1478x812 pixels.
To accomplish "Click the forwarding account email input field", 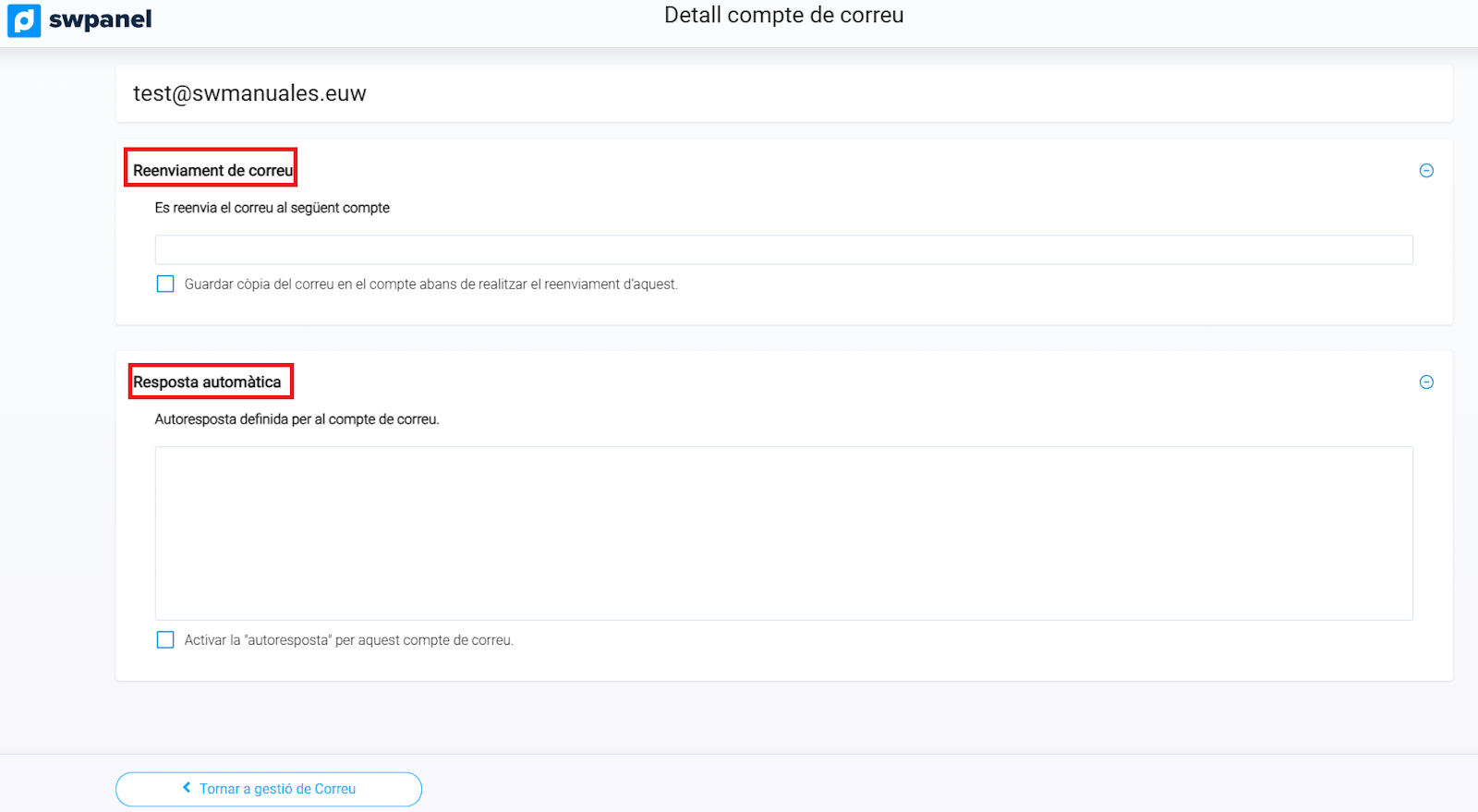I will pyautogui.click(x=783, y=249).
